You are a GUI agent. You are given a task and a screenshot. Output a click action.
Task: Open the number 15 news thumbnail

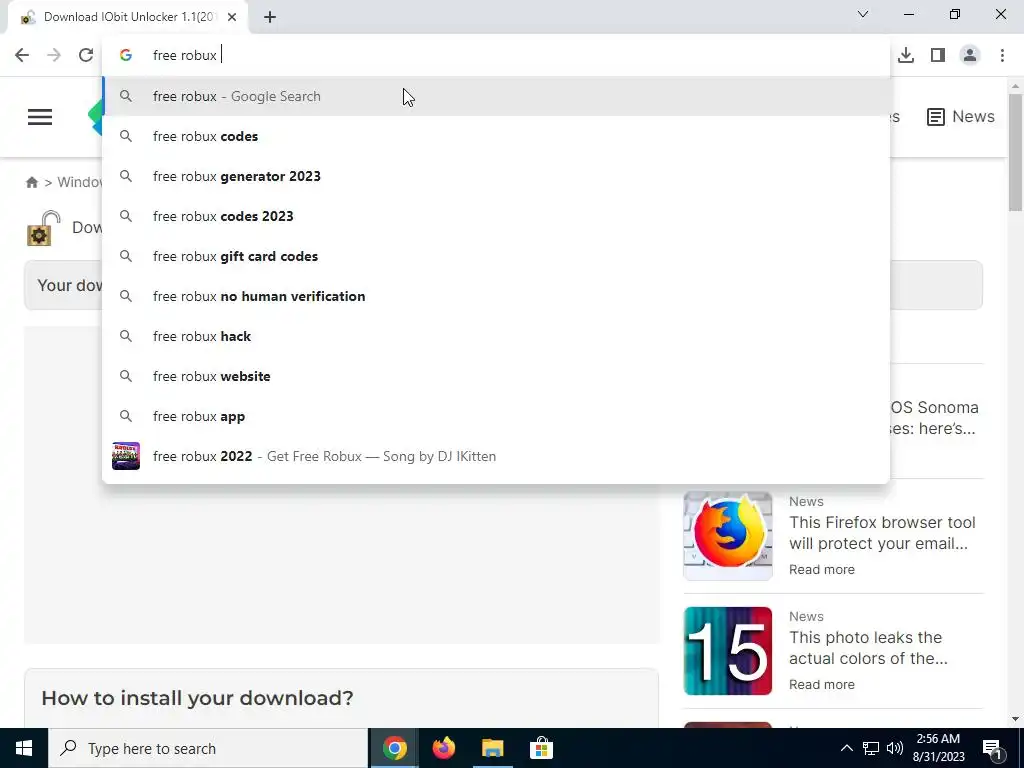click(728, 650)
